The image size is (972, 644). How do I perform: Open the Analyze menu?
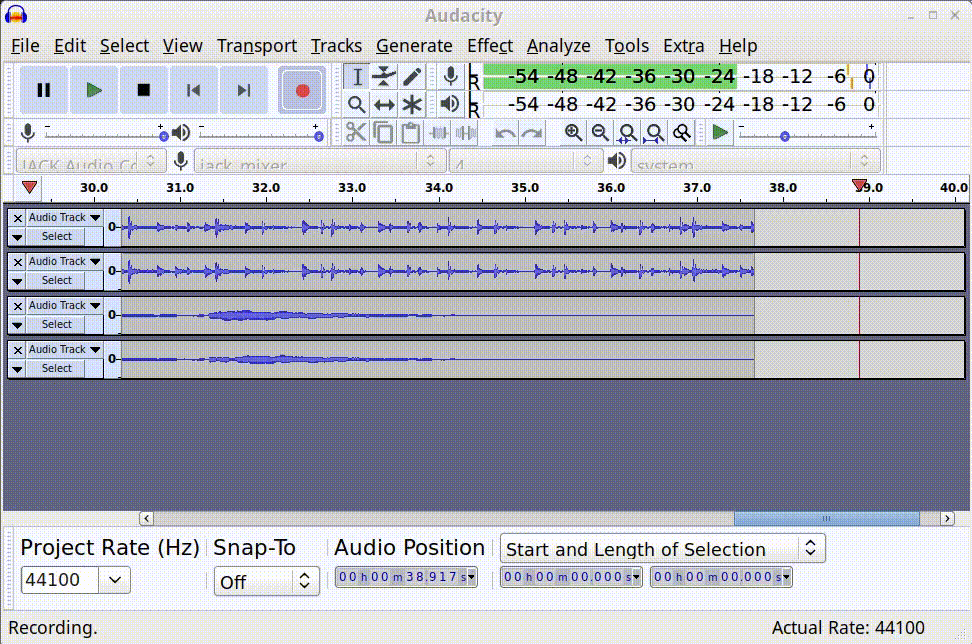559,46
